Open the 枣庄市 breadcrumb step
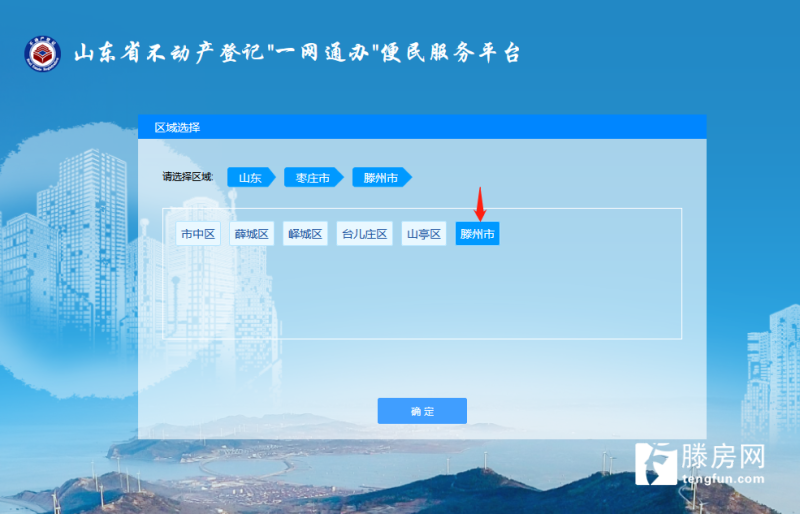This screenshot has height=514, width=800. (x=313, y=177)
